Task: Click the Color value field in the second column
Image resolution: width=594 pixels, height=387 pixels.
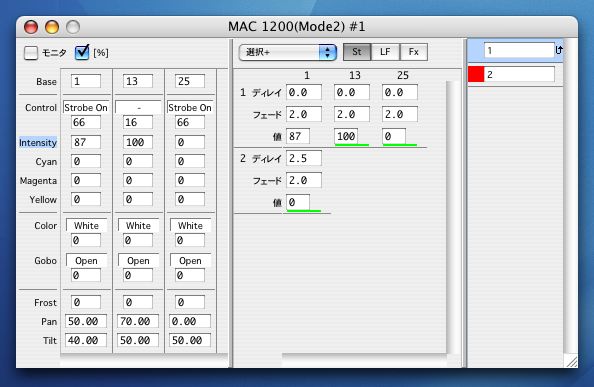Action: pyautogui.click(x=138, y=240)
